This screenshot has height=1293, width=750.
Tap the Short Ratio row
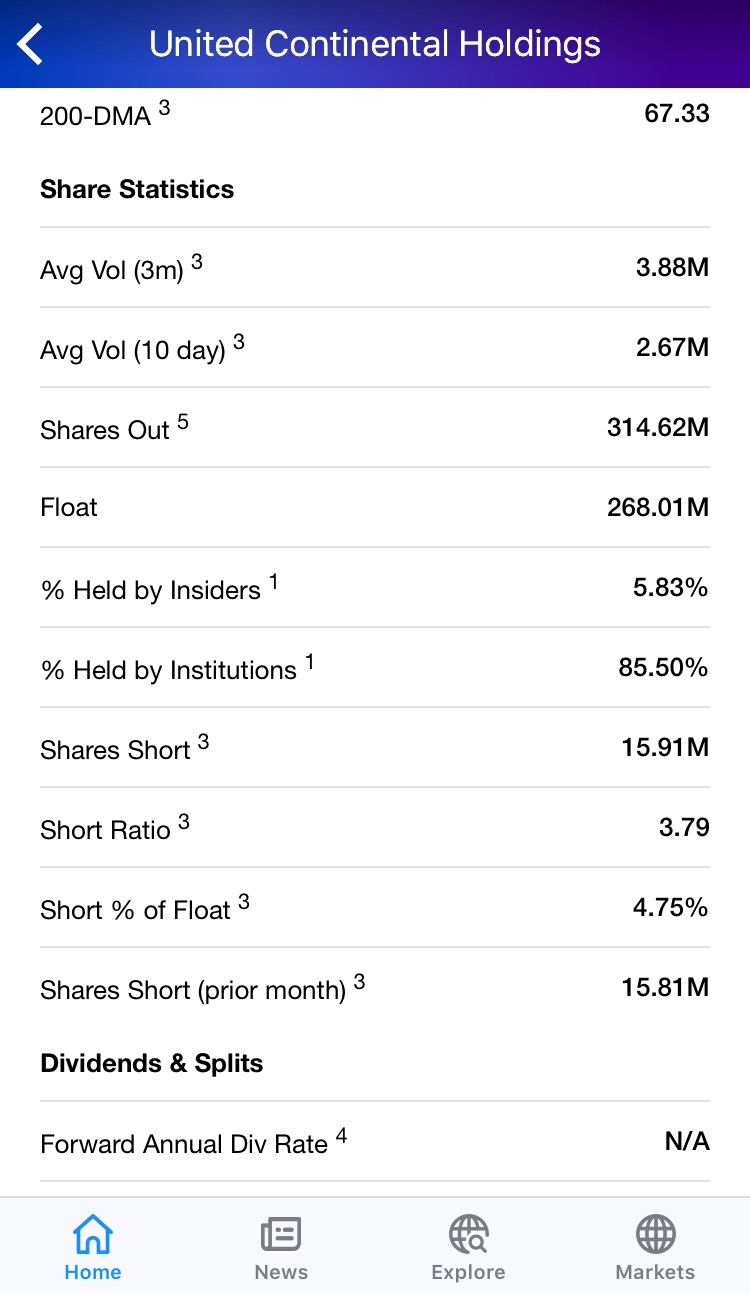tap(375, 828)
